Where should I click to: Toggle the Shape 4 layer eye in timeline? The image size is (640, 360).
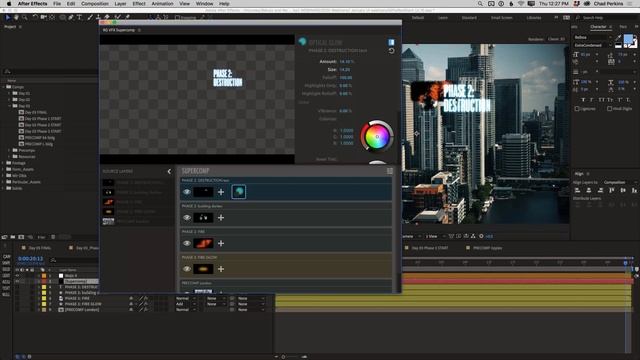(17, 276)
